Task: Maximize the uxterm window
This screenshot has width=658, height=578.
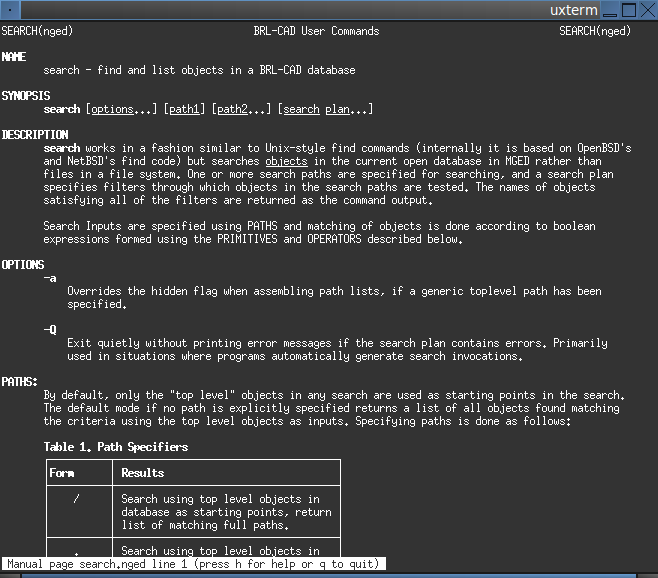Action: point(628,10)
